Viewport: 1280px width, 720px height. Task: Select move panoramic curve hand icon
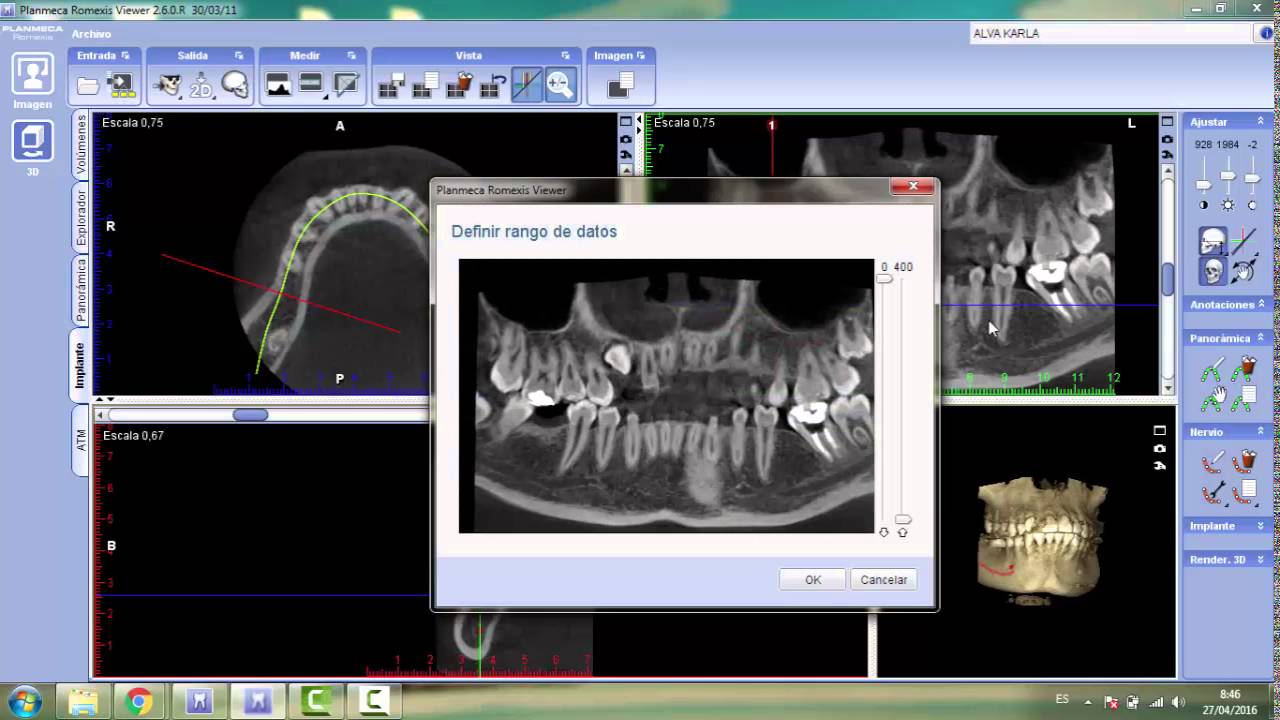1212,400
